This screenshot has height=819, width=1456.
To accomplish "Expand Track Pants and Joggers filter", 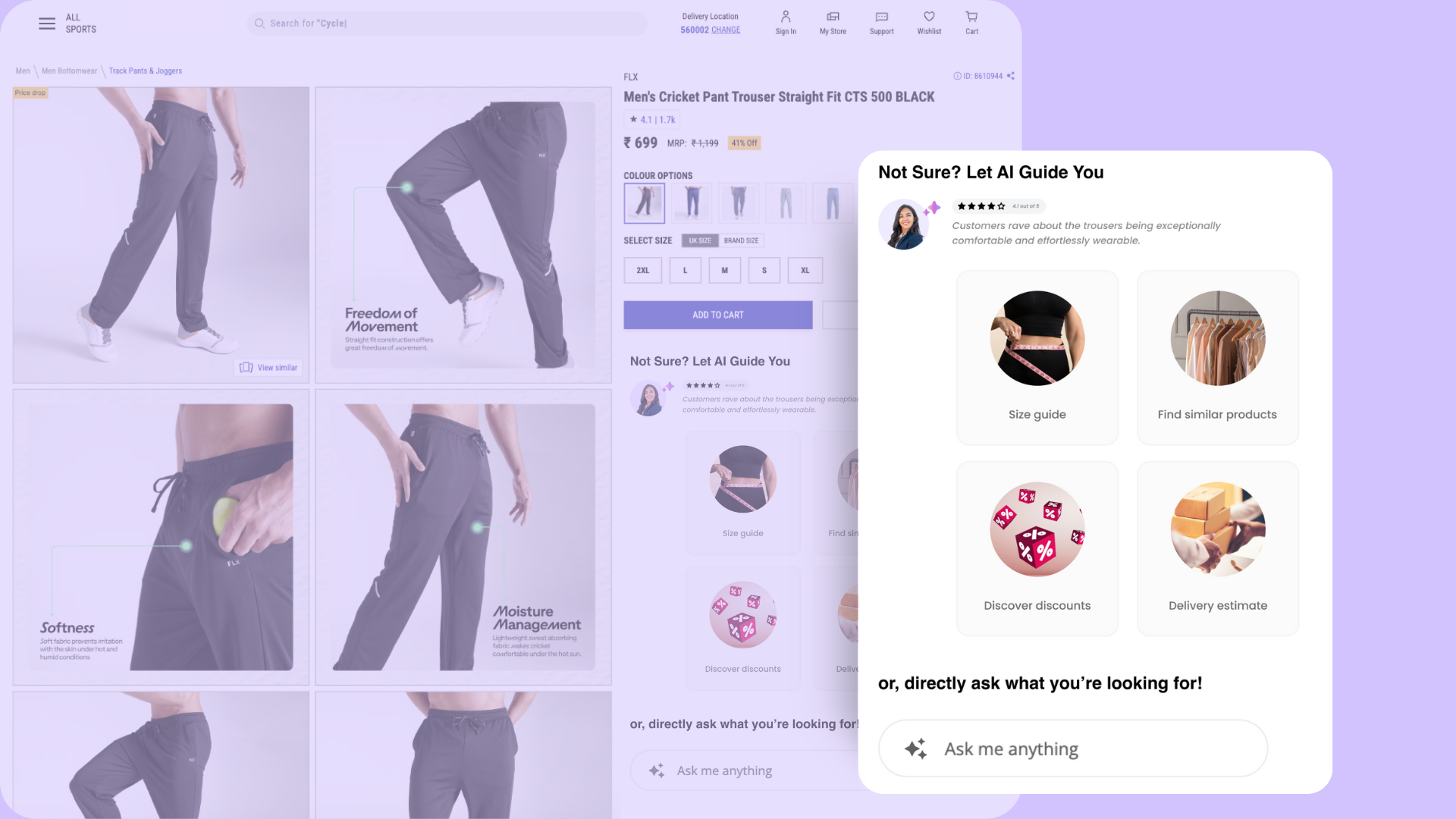I will [x=145, y=70].
